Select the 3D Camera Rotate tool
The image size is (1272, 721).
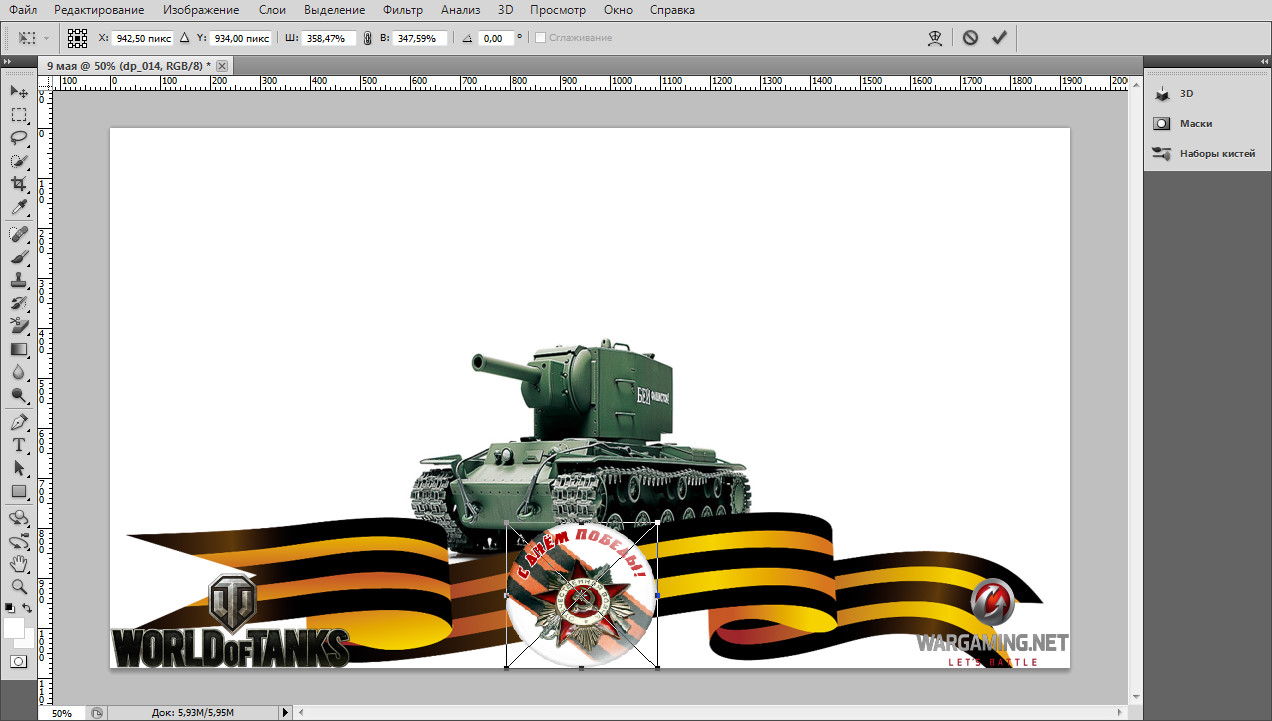pos(18,541)
